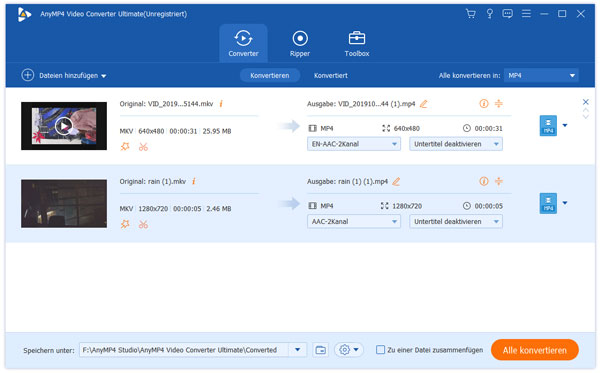Expand the Alle konvertieren in MP4 dropdown
The image size is (600, 373).
541,75
